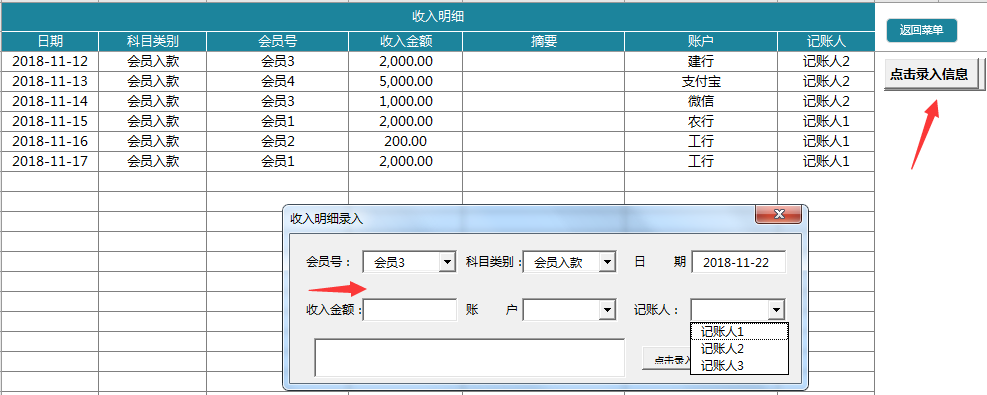Select the date cell 2018-11-13
This screenshot has height=395, width=987.
point(50,81)
